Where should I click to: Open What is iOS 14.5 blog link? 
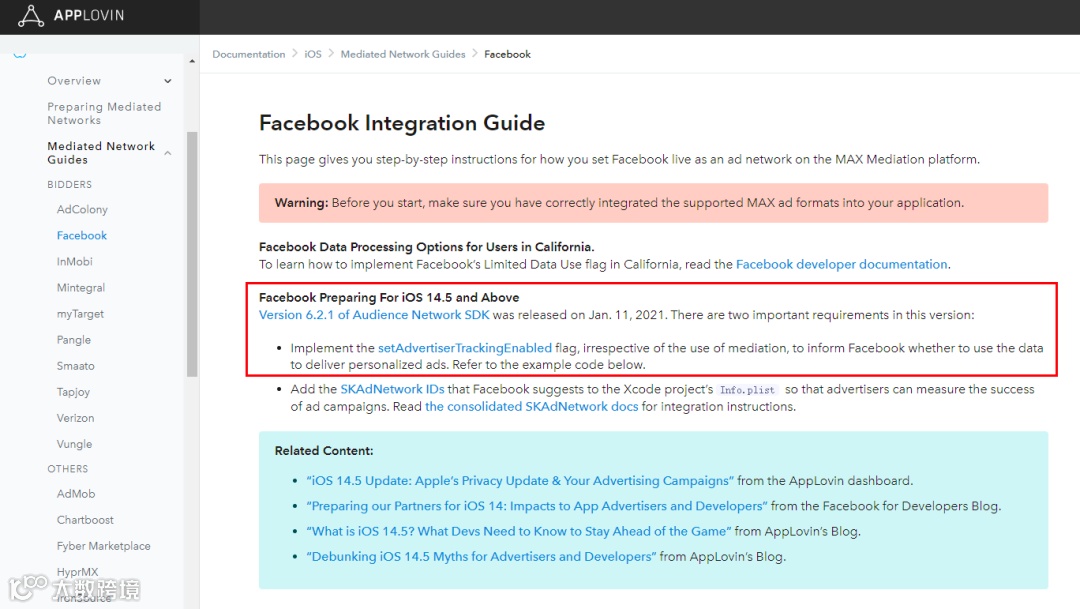(519, 531)
